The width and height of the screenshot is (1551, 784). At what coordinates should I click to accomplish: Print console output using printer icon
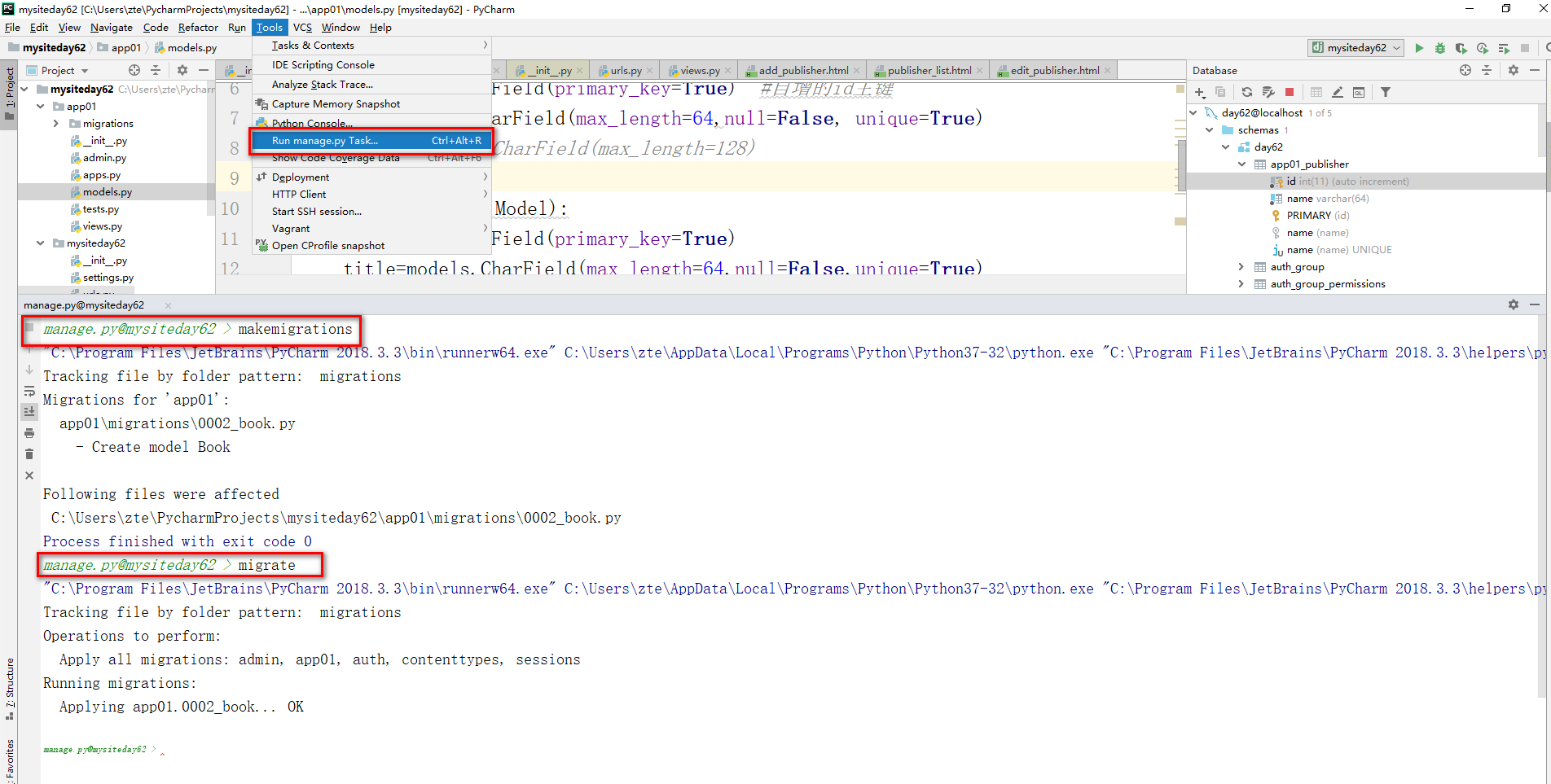(x=29, y=433)
